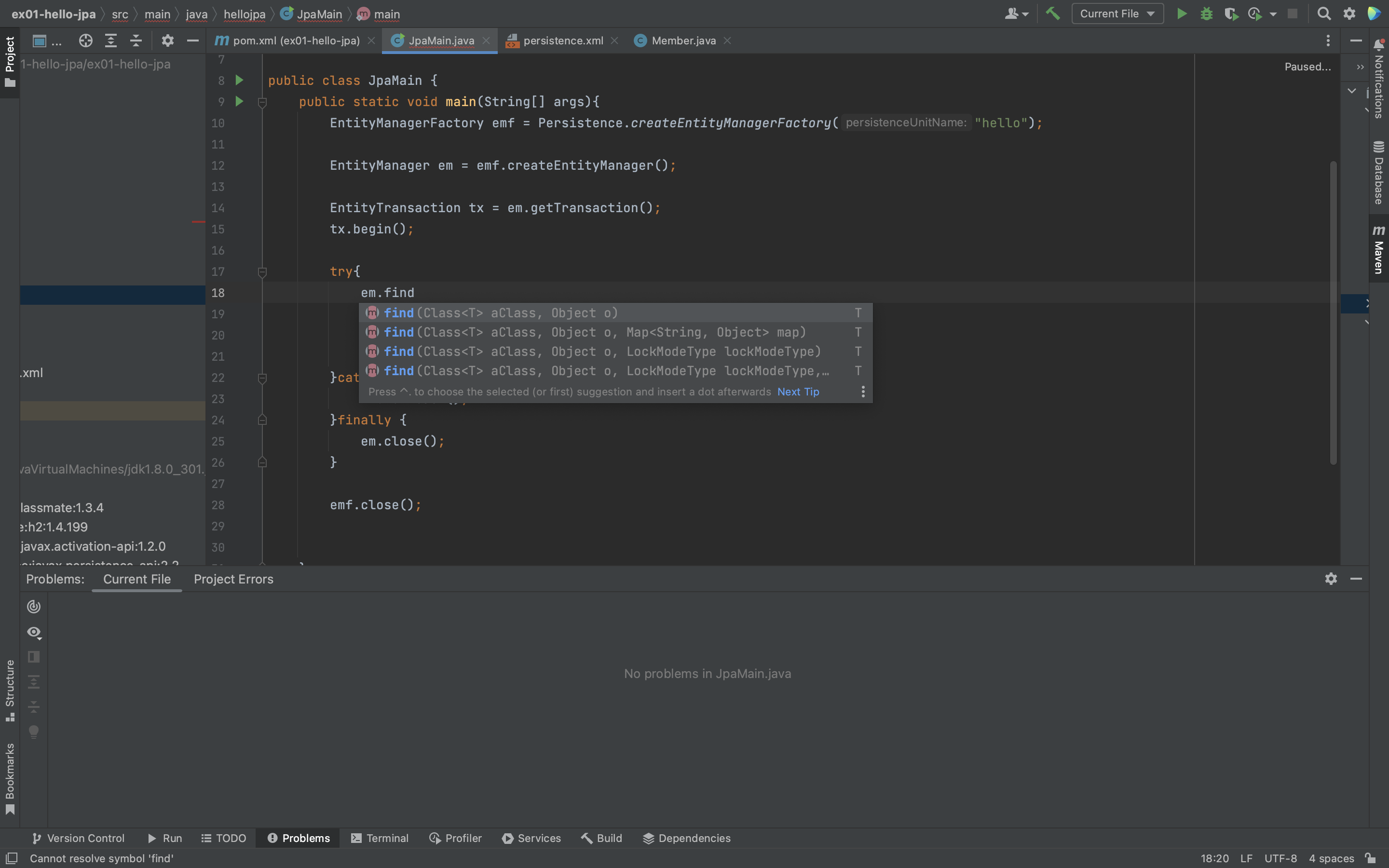Collapse all in Project panel
Image resolution: width=1389 pixels, height=868 pixels.
click(x=136, y=41)
